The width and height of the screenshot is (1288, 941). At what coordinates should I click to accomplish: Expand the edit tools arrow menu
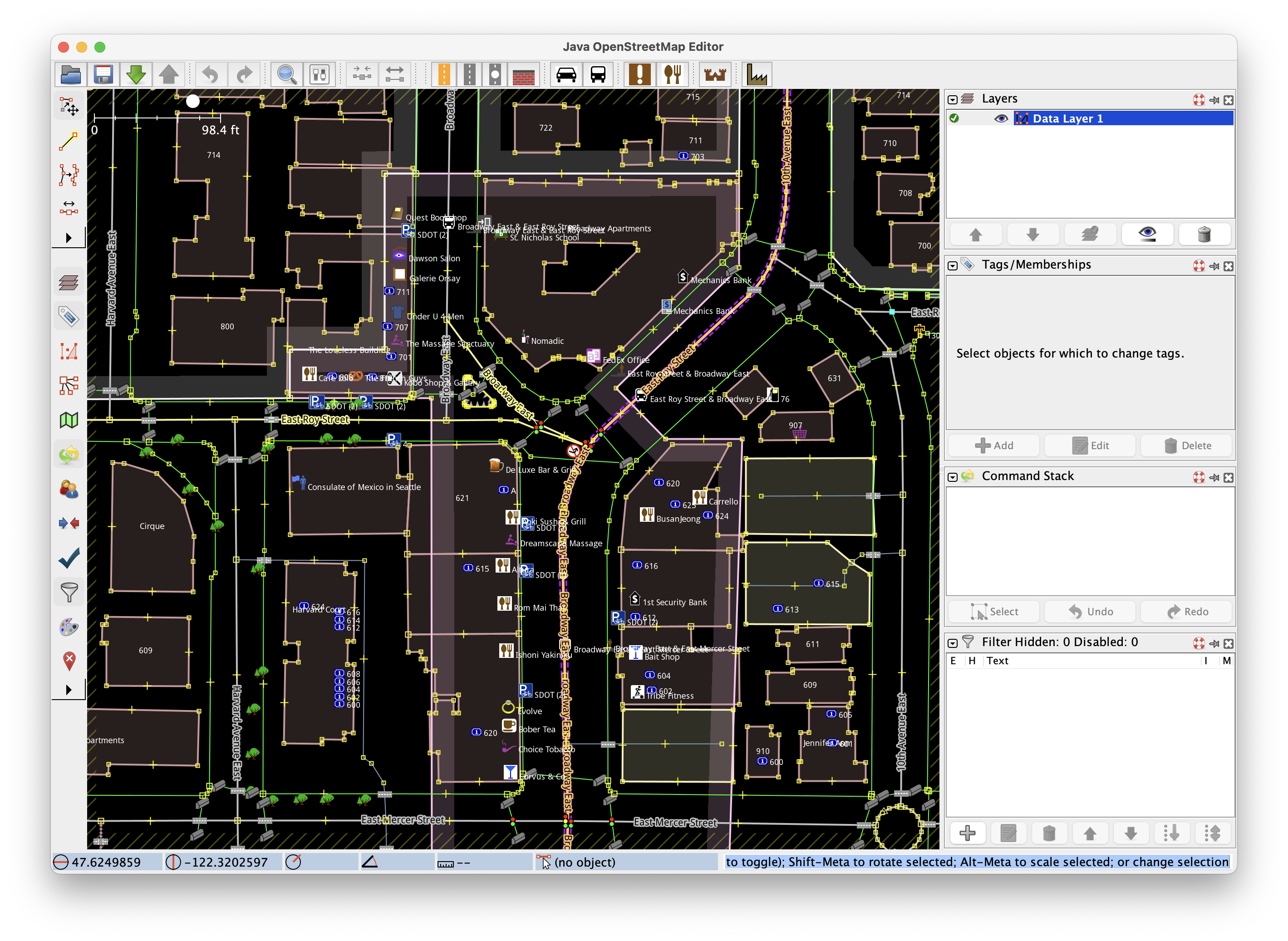69,238
